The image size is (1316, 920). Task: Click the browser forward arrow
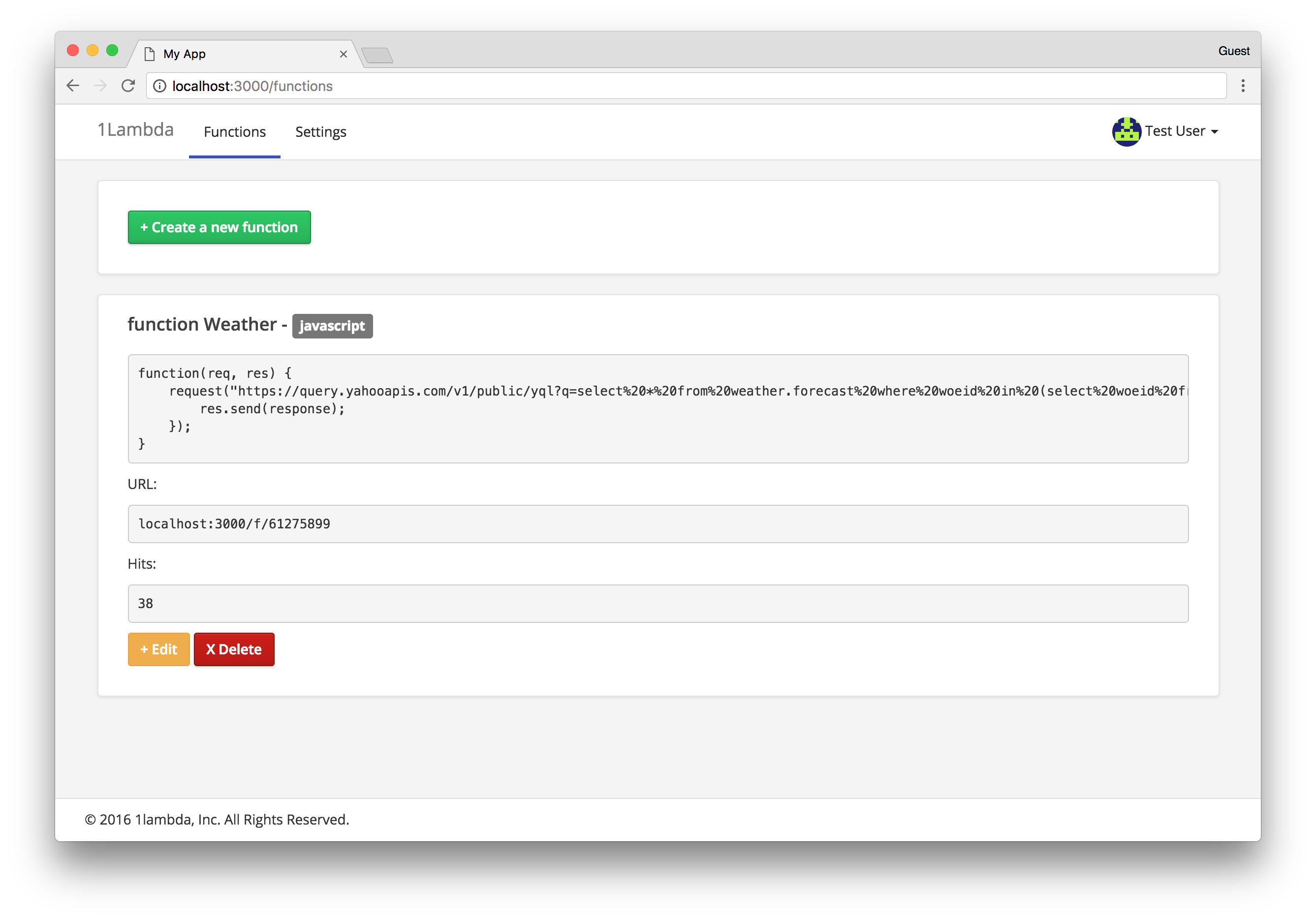[100, 86]
